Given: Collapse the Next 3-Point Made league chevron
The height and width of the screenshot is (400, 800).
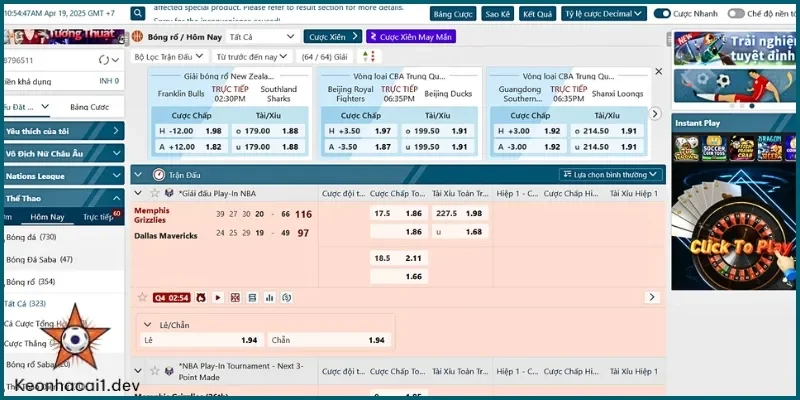Looking at the screenshot, I should coord(138,371).
